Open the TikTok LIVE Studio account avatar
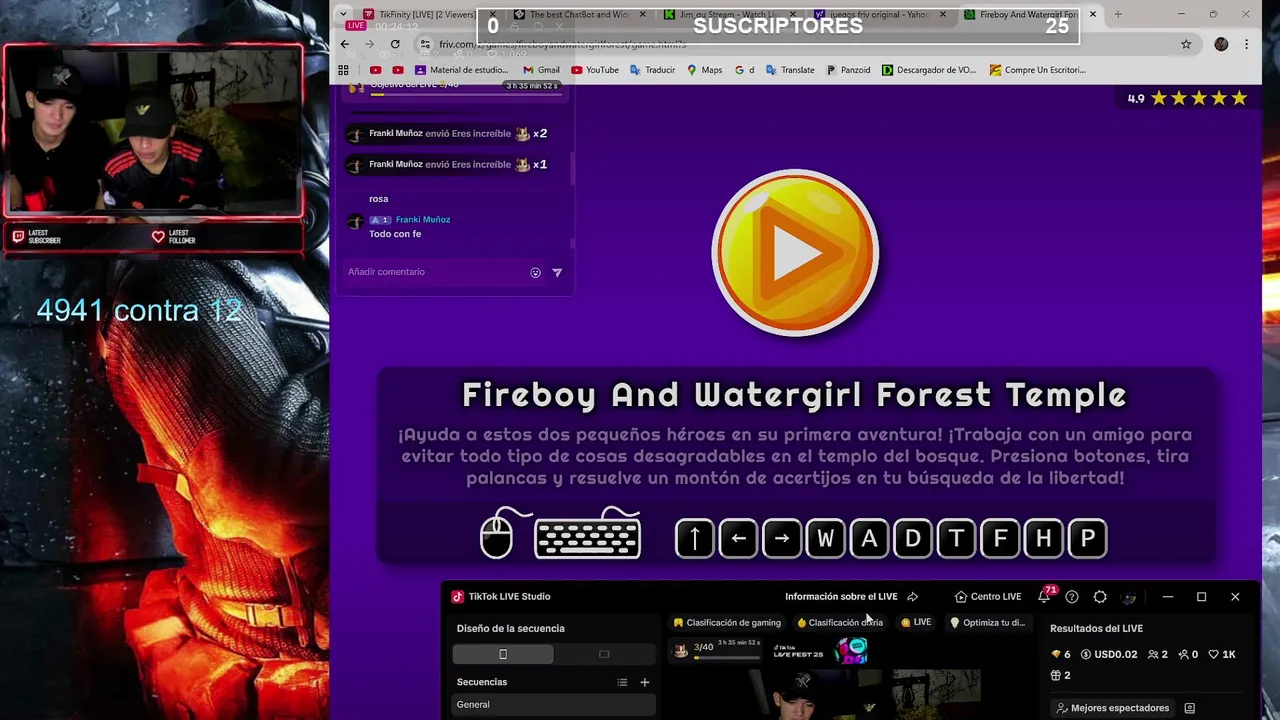1280x720 pixels. 1129,597
